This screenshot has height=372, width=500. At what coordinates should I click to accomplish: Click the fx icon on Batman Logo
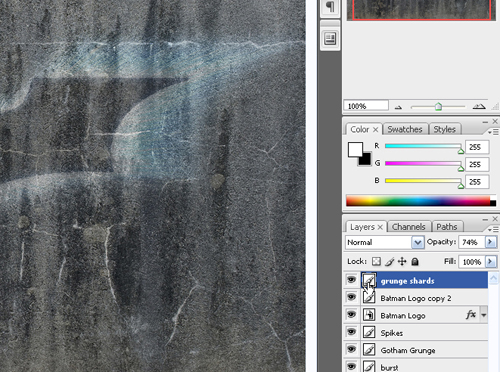[471, 314]
